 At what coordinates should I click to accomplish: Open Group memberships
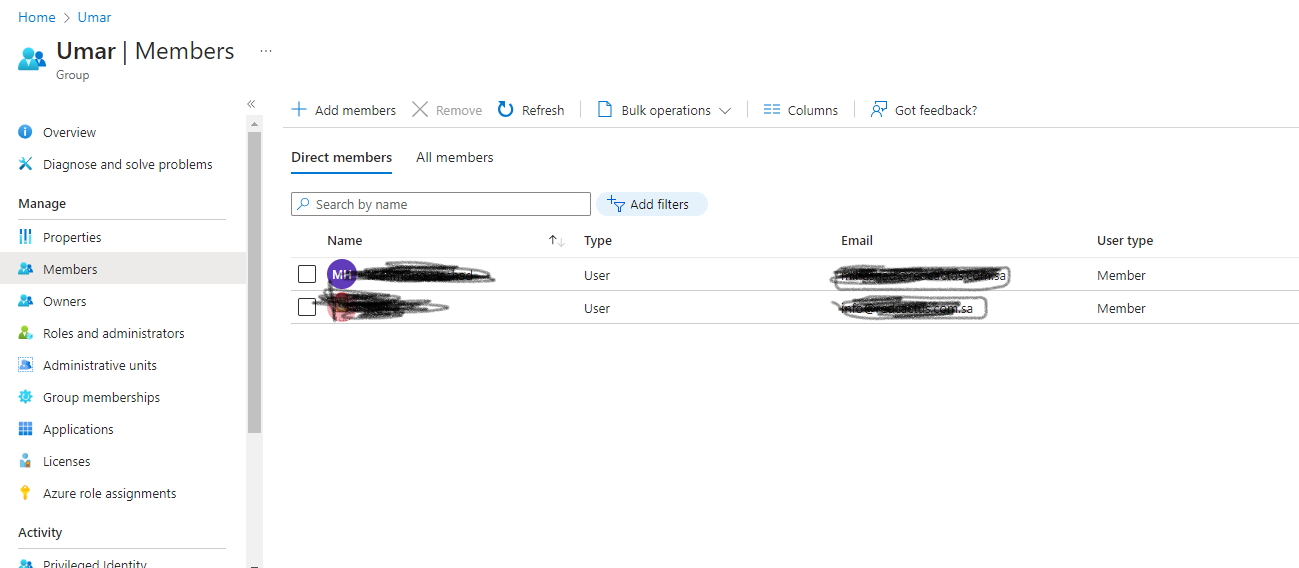(101, 397)
